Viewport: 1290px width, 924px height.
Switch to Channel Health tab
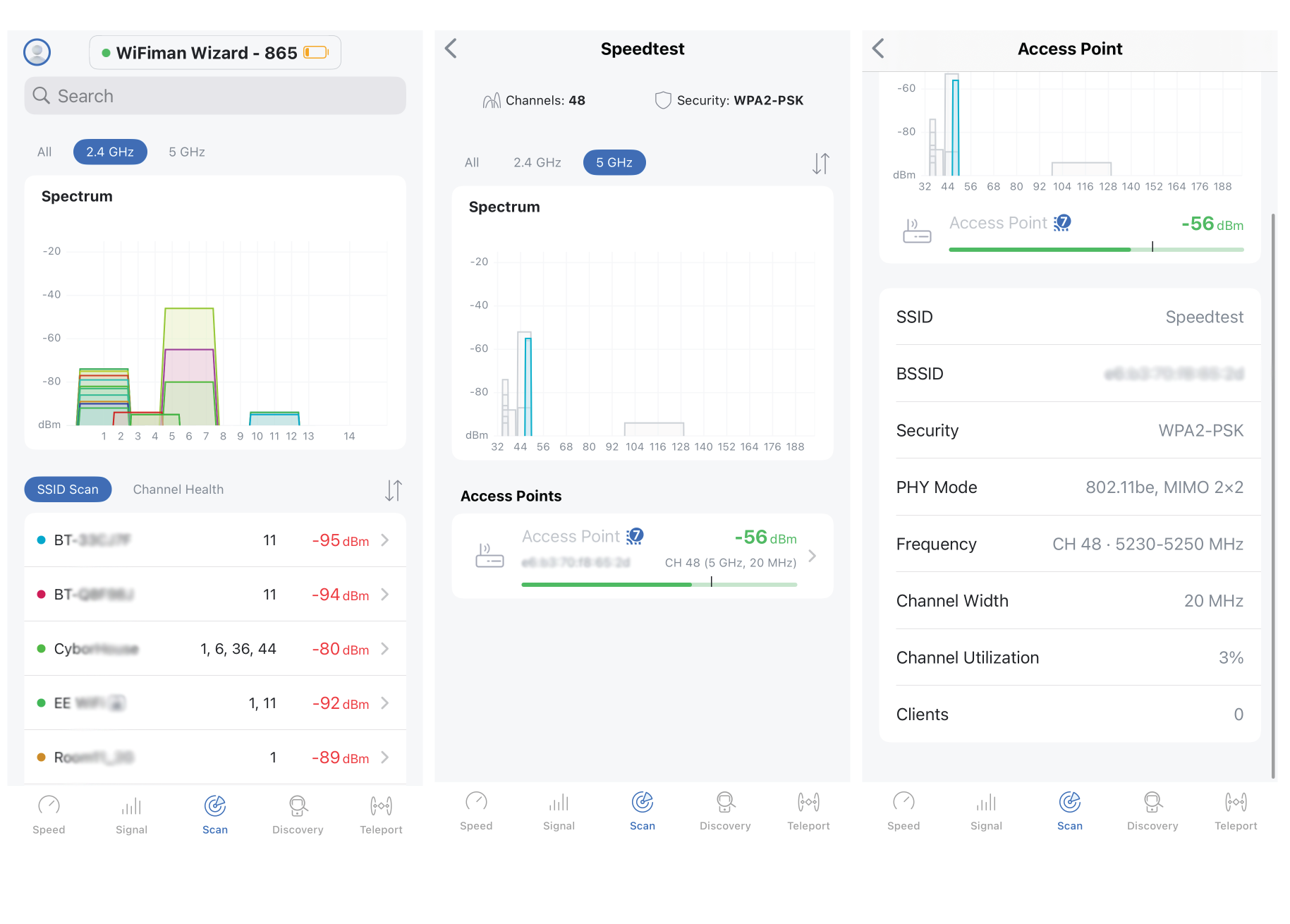178,490
